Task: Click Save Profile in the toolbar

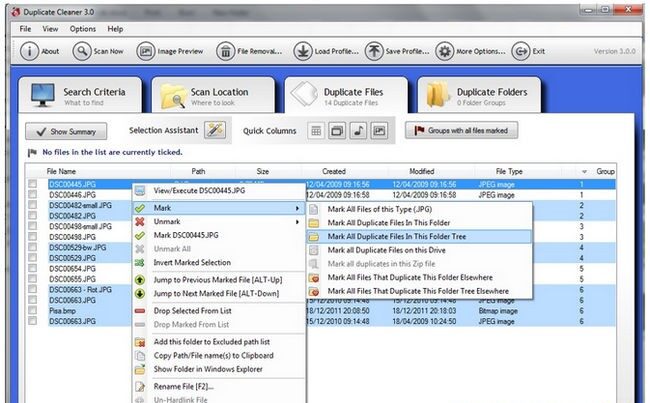Action: pos(397,51)
